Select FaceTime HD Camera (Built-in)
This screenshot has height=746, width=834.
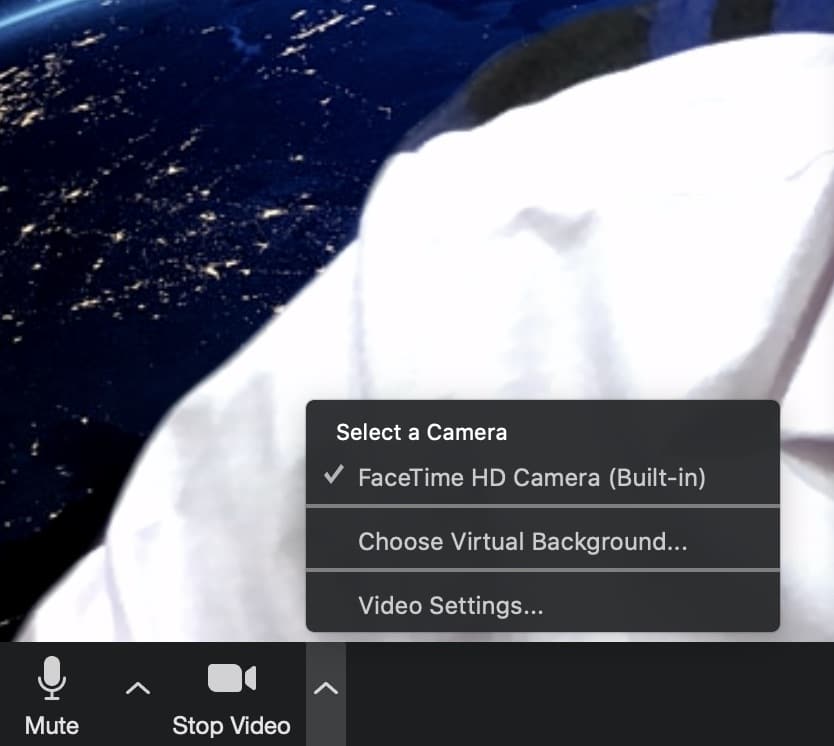tap(531, 478)
